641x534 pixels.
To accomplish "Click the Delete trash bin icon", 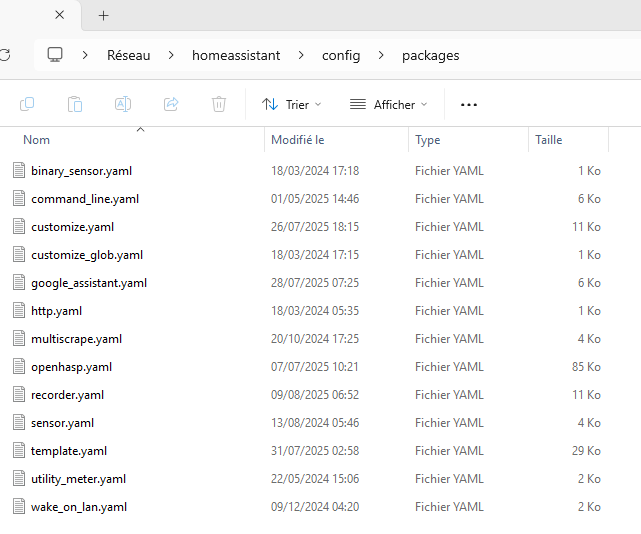I will [219, 104].
